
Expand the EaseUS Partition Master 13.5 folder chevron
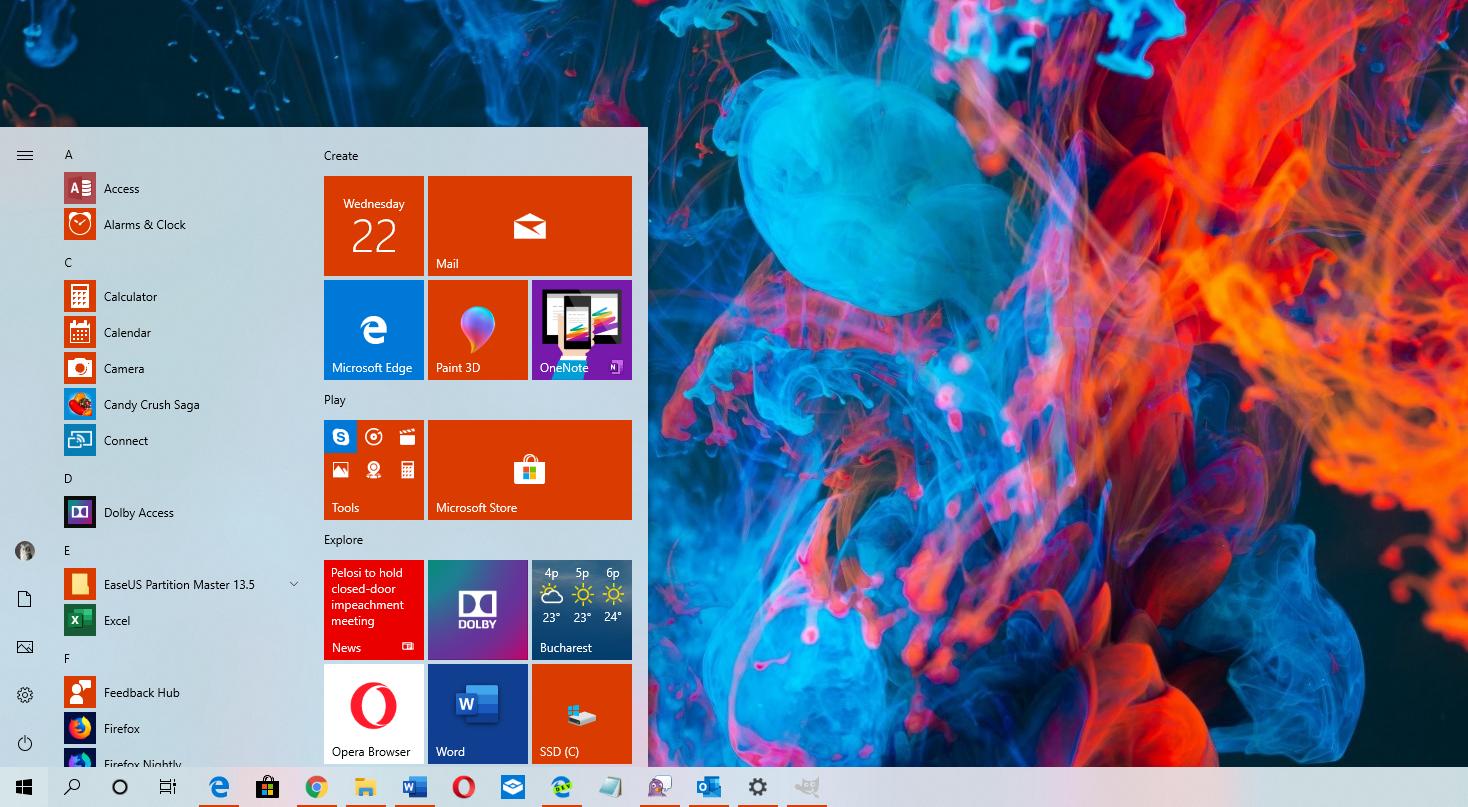[x=294, y=584]
